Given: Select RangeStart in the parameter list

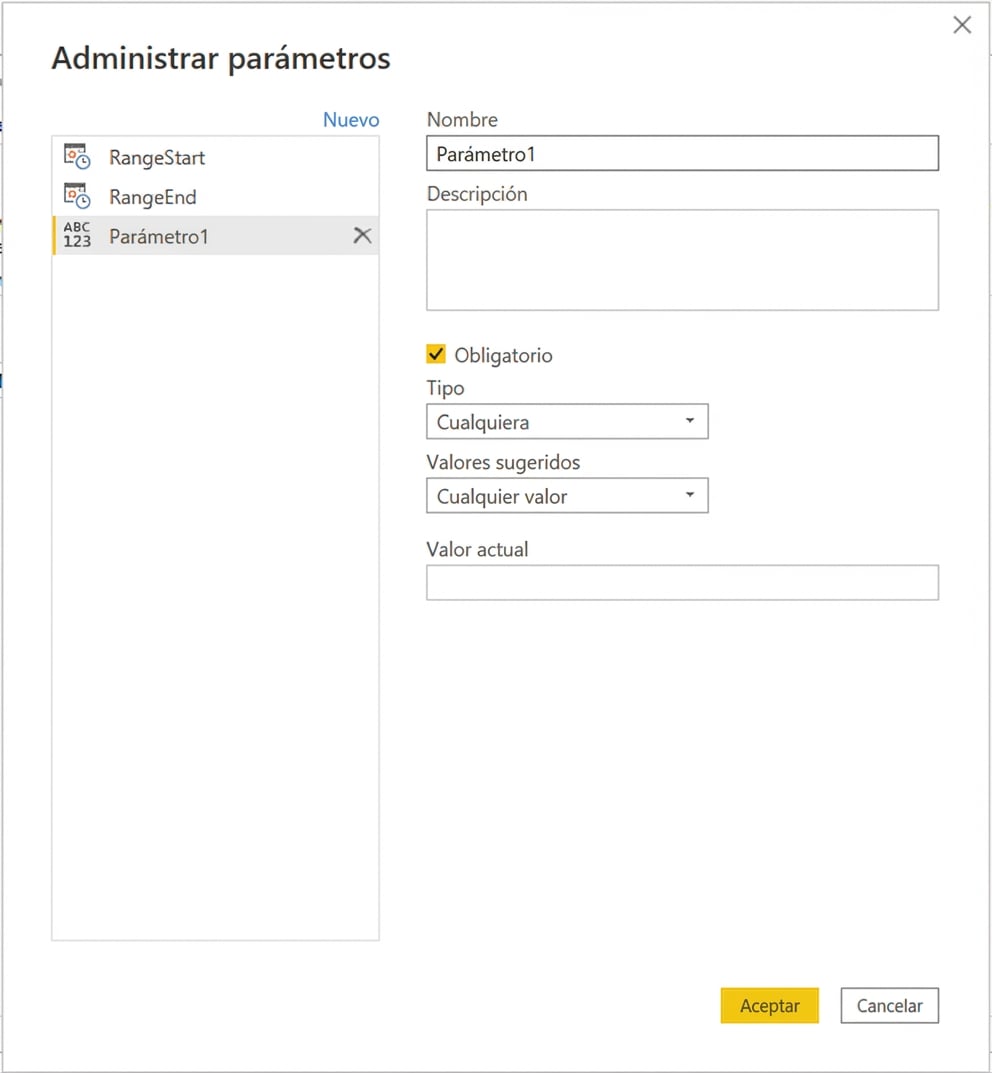Looking at the screenshot, I should pos(216,157).
